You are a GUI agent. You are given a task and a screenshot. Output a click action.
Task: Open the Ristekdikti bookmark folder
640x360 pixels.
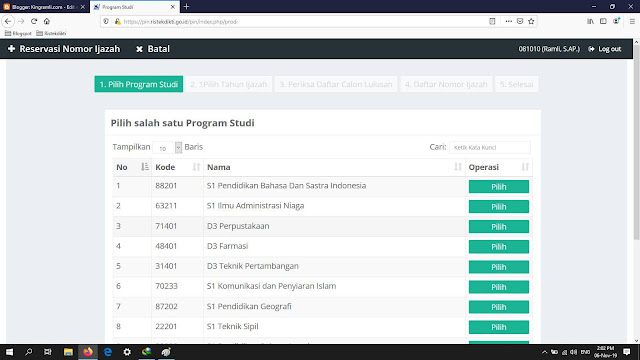coord(51,33)
